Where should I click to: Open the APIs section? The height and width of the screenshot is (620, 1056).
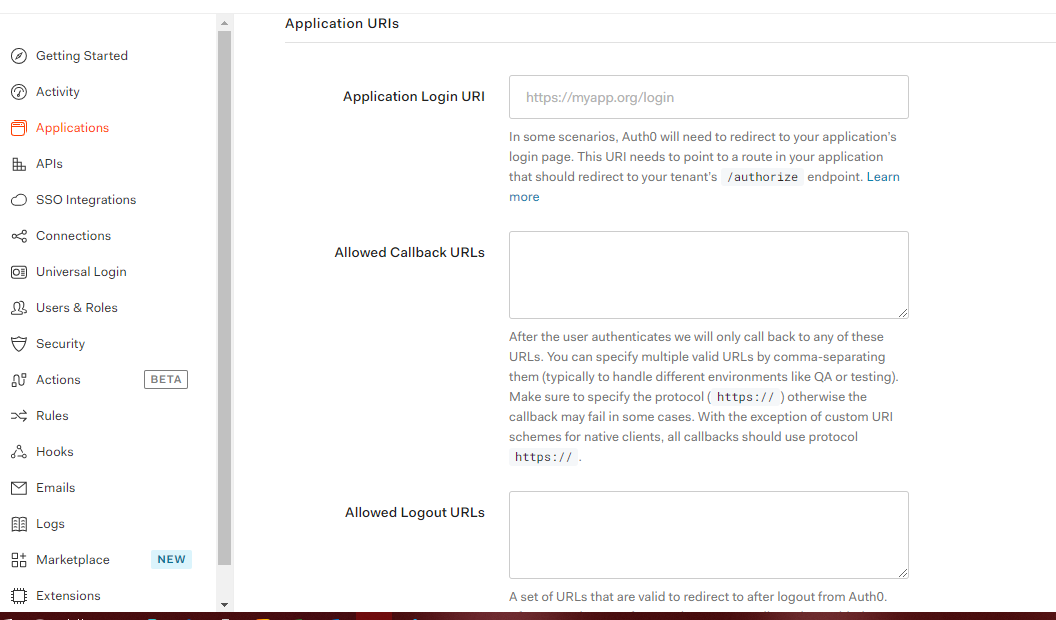click(49, 164)
